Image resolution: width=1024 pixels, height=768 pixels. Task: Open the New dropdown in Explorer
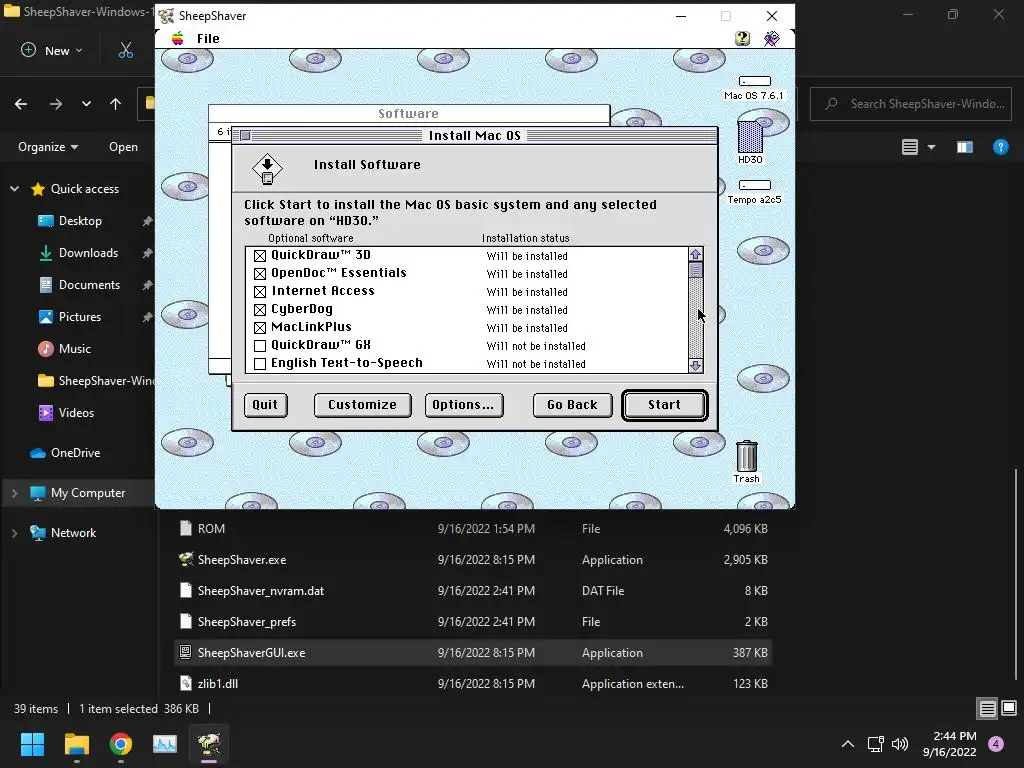[52, 50]
